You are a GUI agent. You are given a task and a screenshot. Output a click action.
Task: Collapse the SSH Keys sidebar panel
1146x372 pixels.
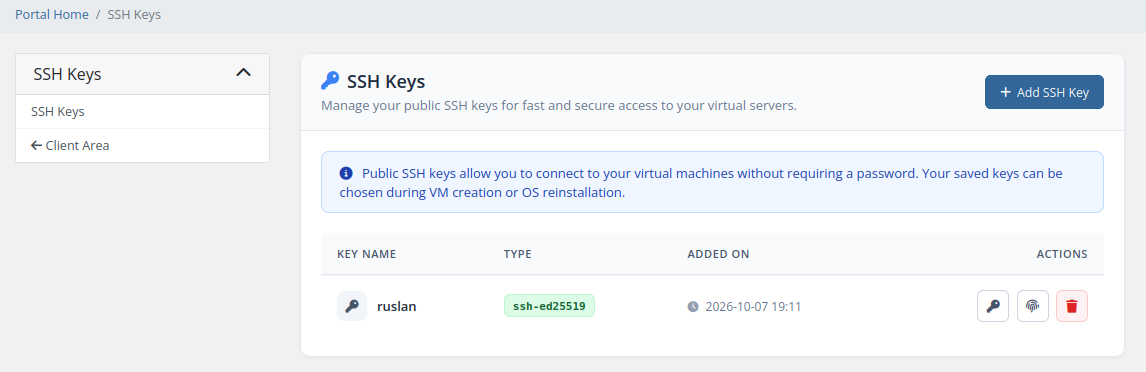point(243,73)
